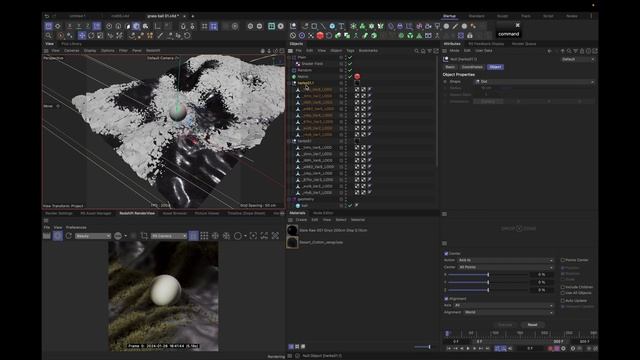Click the Objects manager filter funnel icon

(x=429, y=51)
